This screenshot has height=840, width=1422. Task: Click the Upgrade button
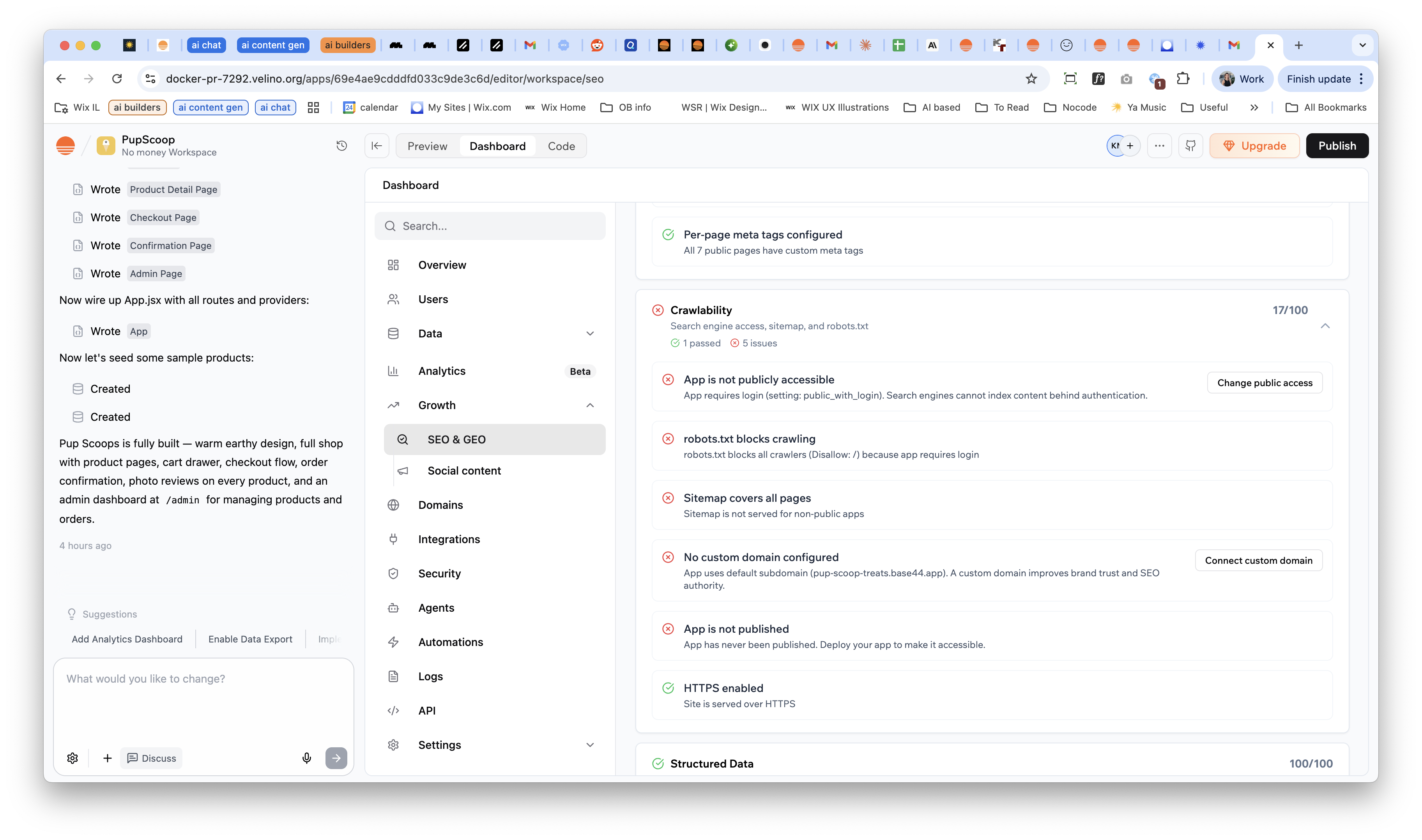click(x=1254, y=145)
